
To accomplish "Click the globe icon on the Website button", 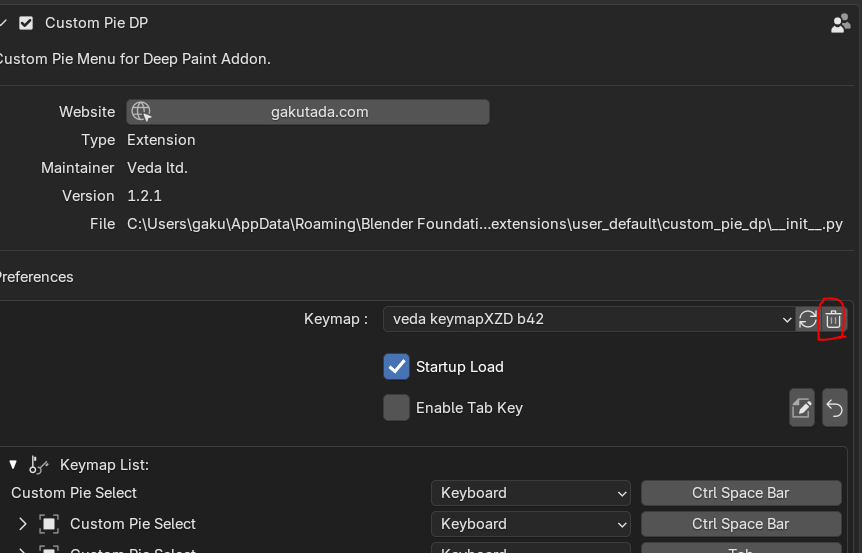I will (x=141, y=112).
